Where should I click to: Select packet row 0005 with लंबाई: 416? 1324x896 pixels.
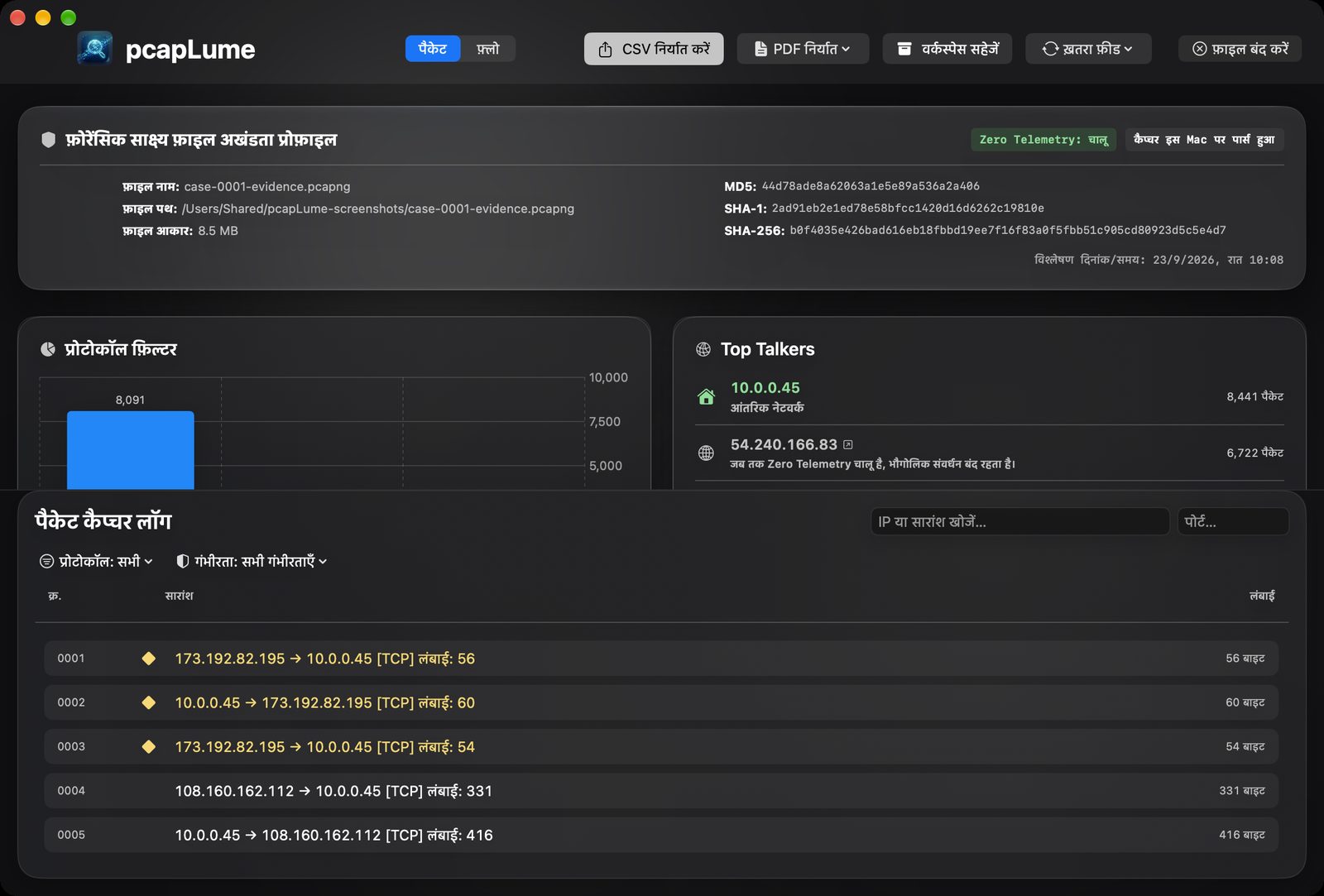tap(661, 835)
